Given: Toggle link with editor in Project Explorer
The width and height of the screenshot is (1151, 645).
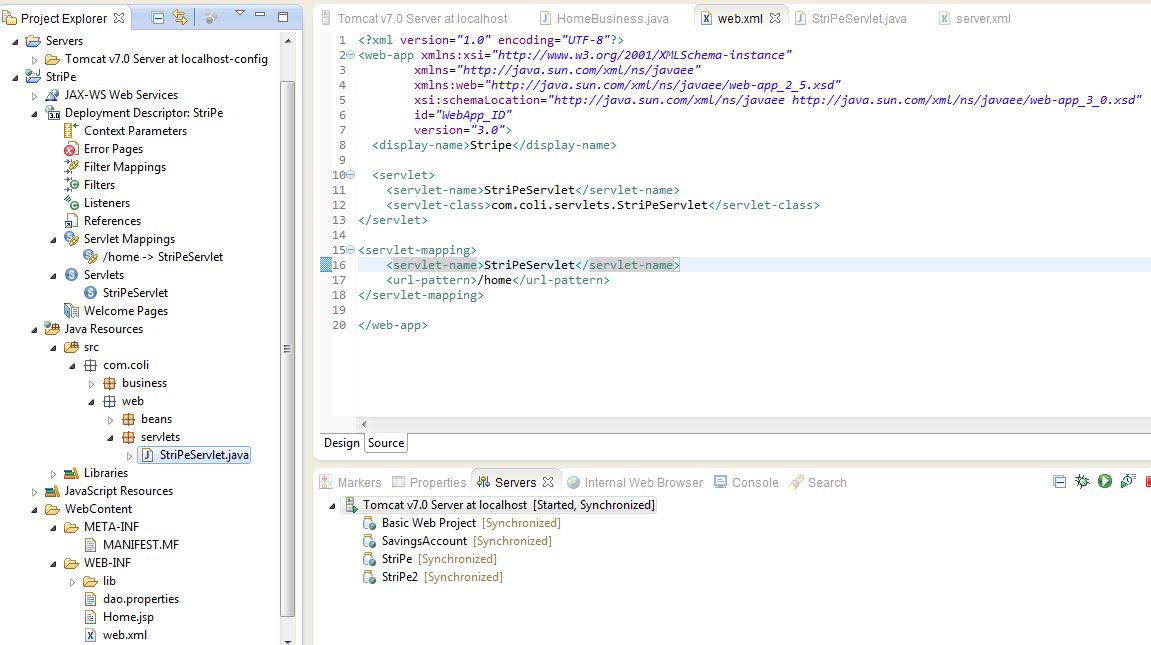Looking at the screenshot, I should pos(180,17).
